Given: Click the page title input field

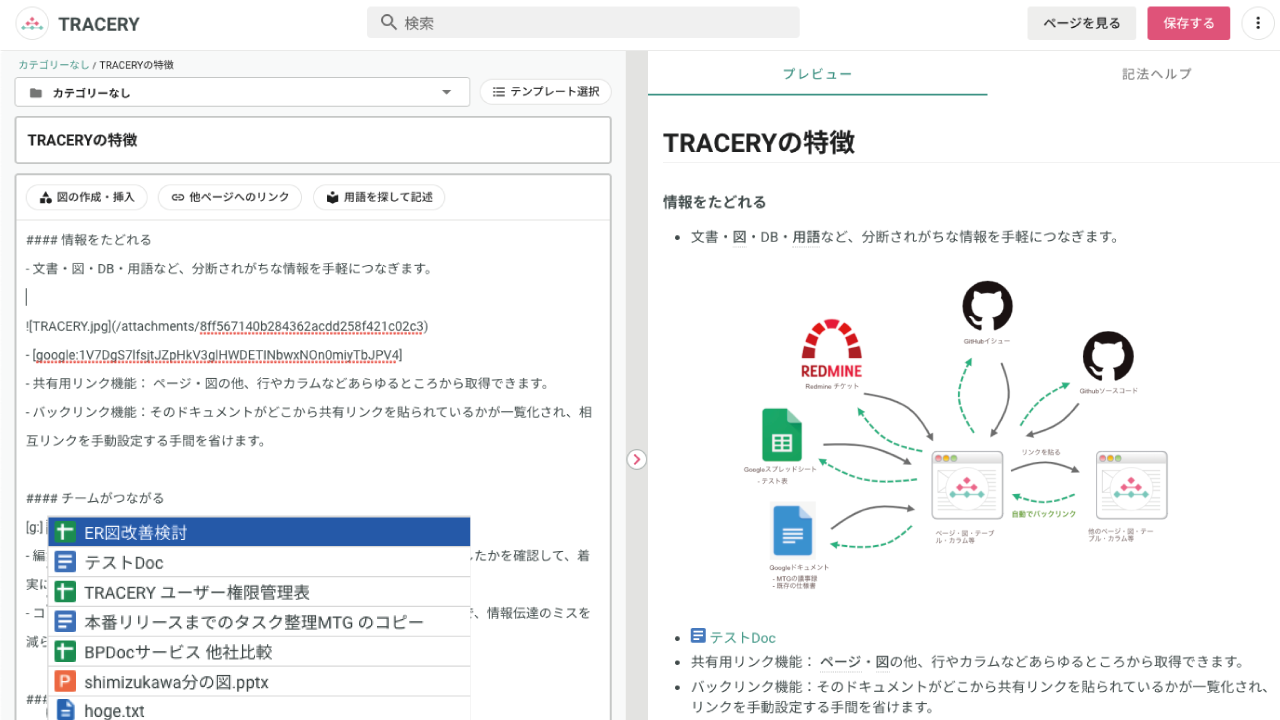Looking at the screenshot, I should 313,141.
